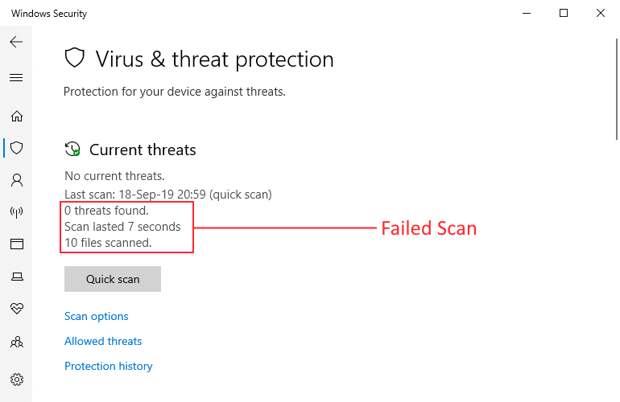Maximize the Windows Security window
The image size is (620, 402).
[564, 13]
